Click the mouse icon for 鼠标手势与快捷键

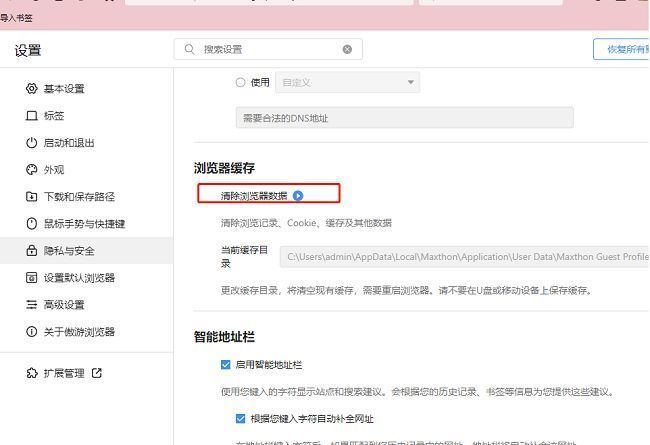coord(32,224)
